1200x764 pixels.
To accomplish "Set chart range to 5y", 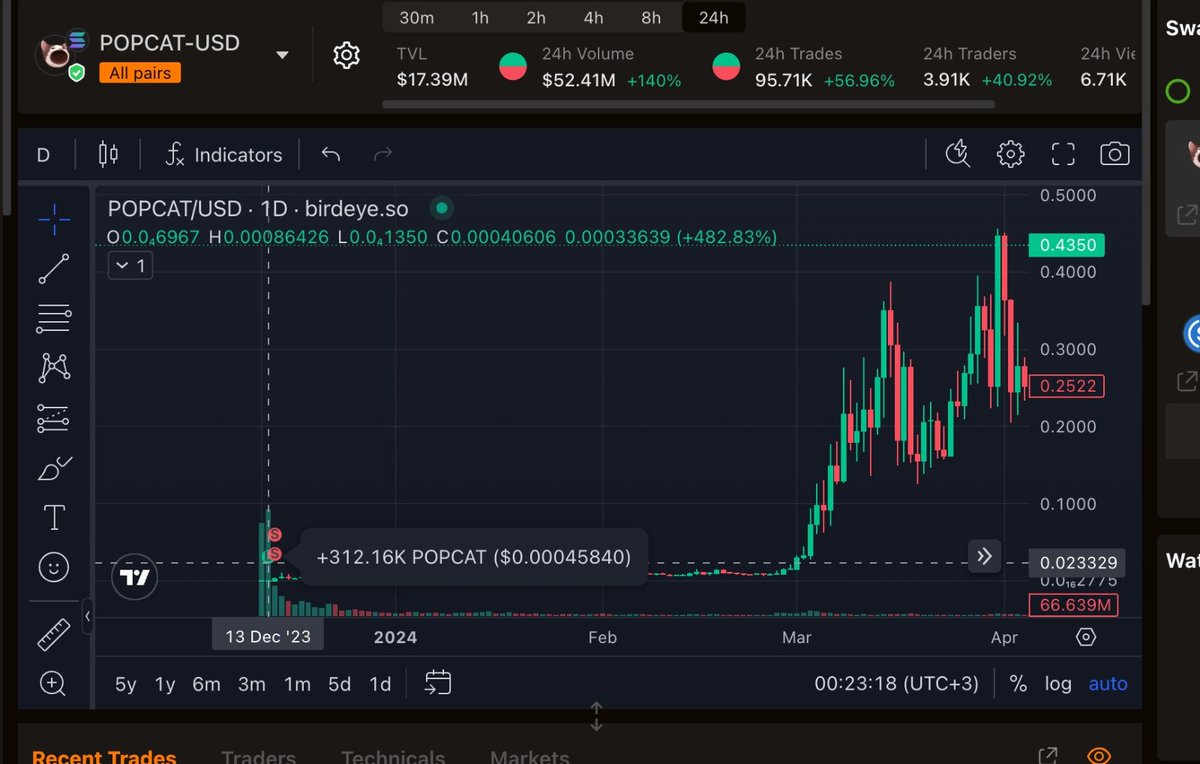I will [x=126, y=684].
